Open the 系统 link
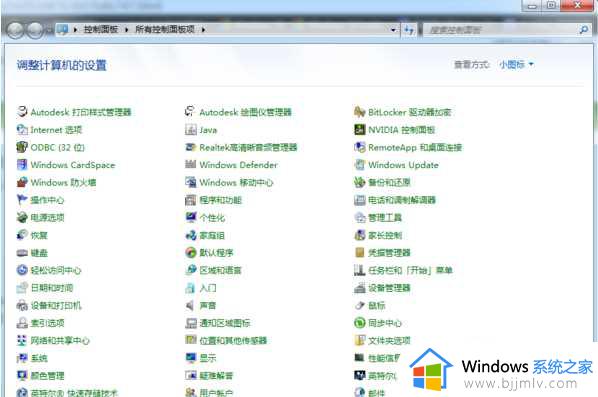This screenshot has width=598, height=397. click(39, 358)
